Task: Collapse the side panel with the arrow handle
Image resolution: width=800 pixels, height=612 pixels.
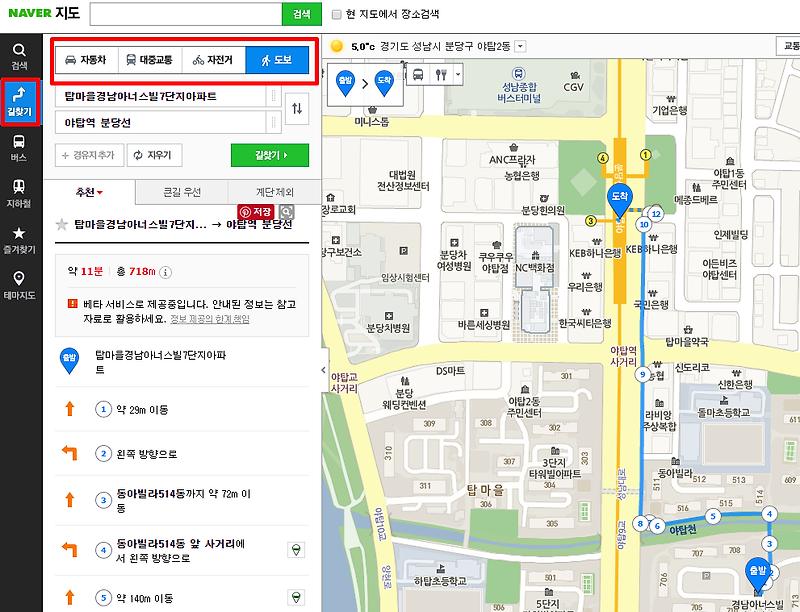Action: tap(324, 370)
